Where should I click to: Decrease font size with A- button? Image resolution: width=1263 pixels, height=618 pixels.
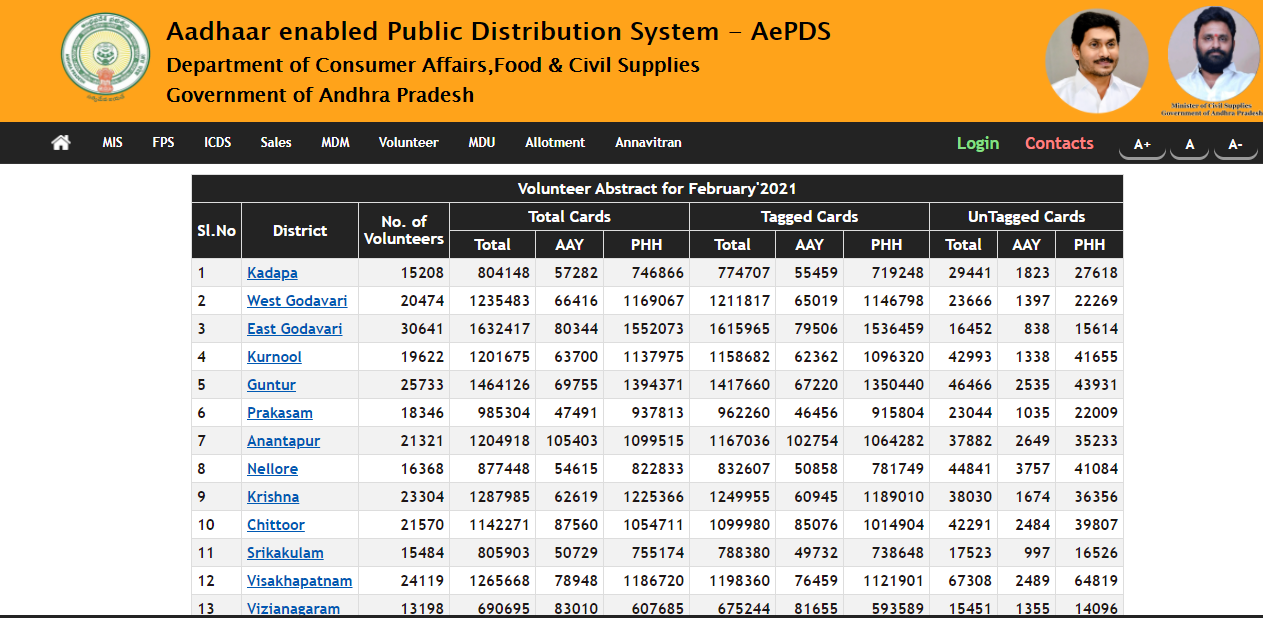pyautogui.click(x=1235, y=145)
